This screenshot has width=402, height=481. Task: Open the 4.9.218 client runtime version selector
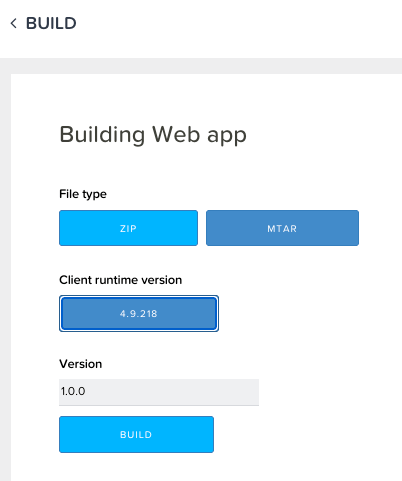tap(139, 313)
